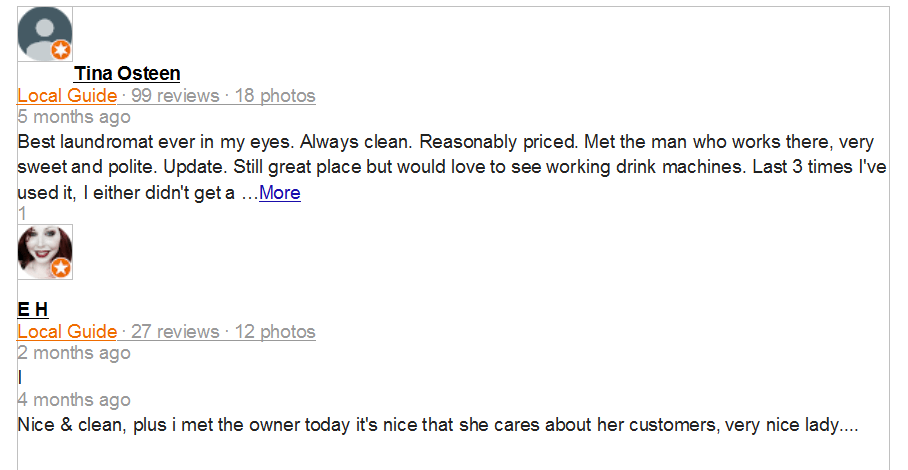
Task: Click the orange star badge on E H's avatar
Action: click(61, 267)
